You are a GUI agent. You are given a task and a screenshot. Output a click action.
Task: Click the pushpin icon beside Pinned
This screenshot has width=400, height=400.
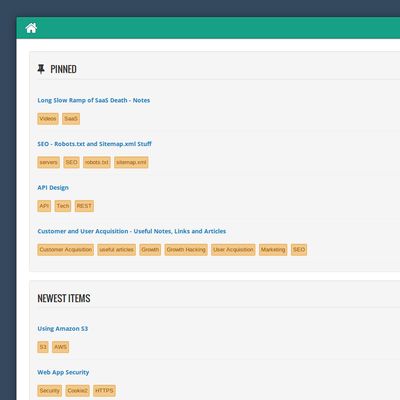tap(41, 69)
